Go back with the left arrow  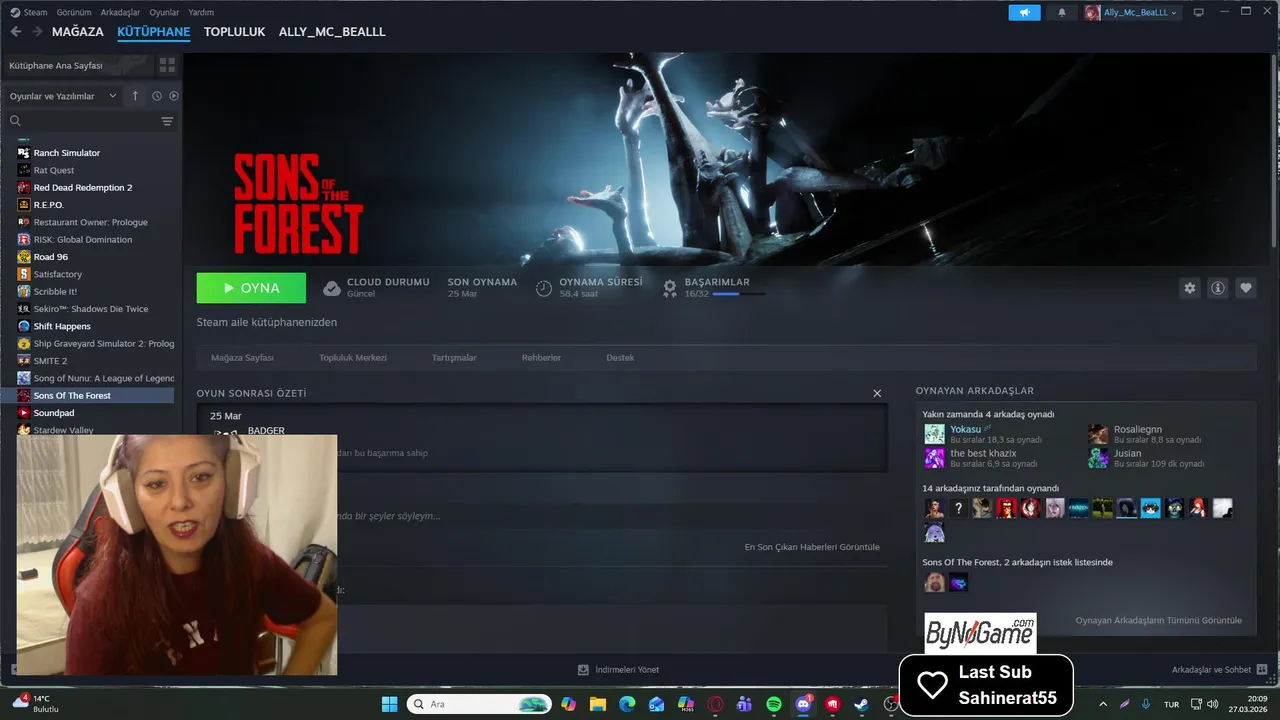click(16, 32)
